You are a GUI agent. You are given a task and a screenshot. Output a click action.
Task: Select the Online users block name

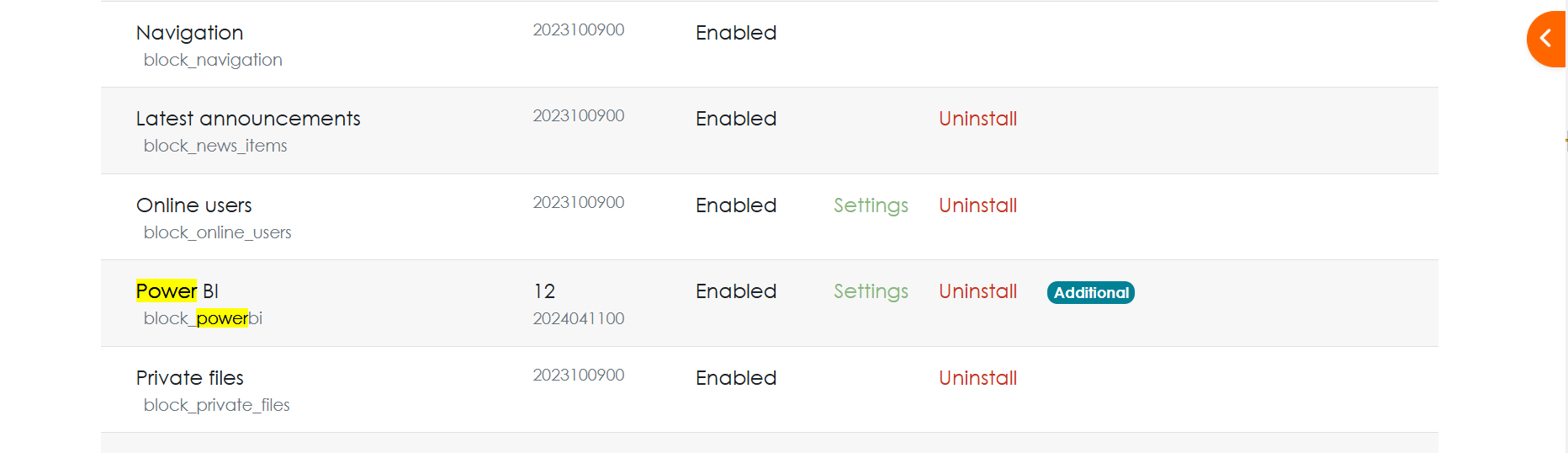(x=193, y=205)
